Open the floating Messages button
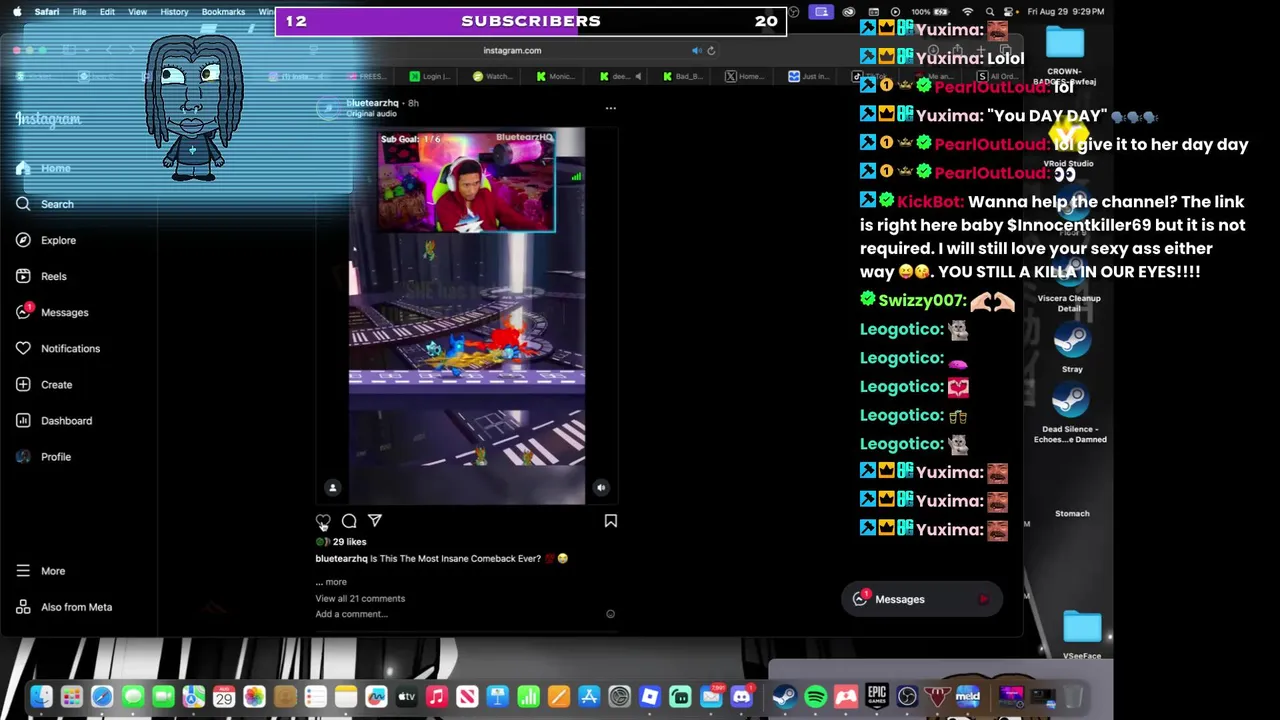The width and height of the screenshot is (1280, 720). point(921,599)
